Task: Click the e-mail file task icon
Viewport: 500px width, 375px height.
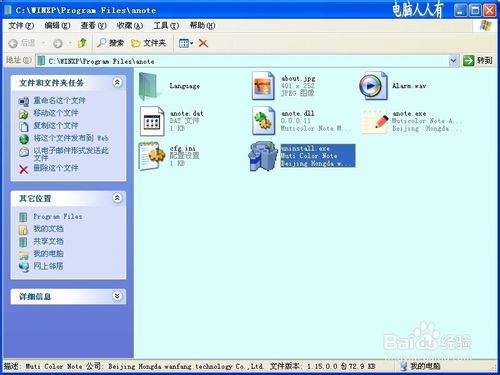Action: pyautogui.click(x=23, y=152)
